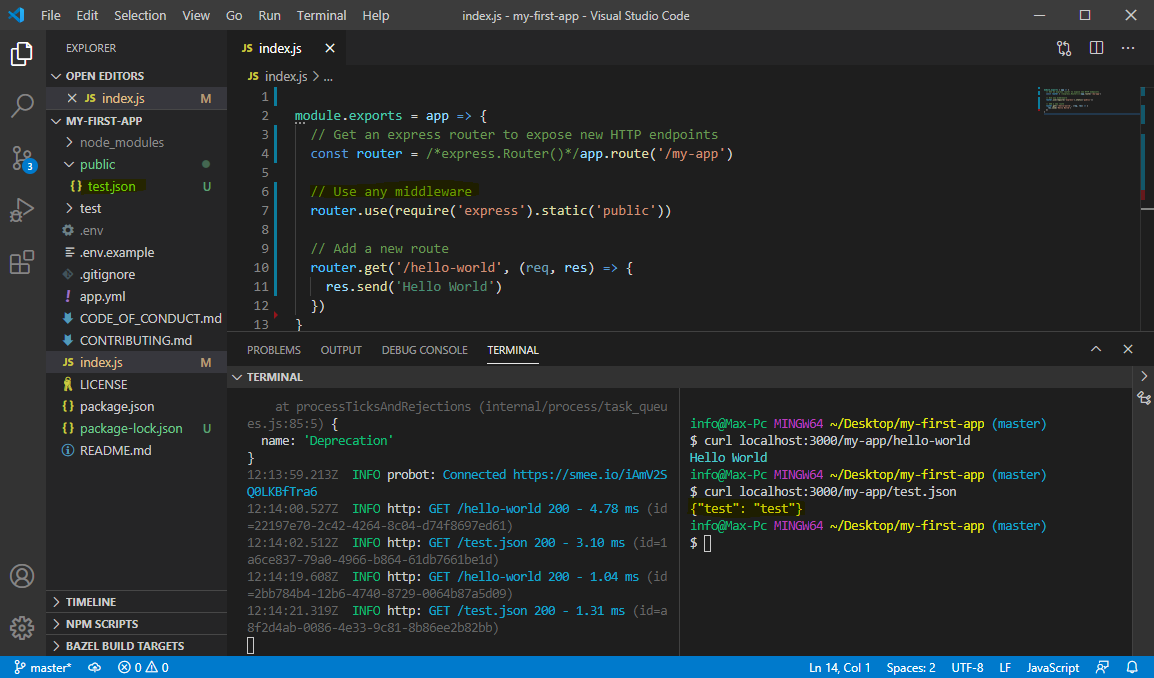
Task: Click the code minimap preview
Action: (1088, 100)
